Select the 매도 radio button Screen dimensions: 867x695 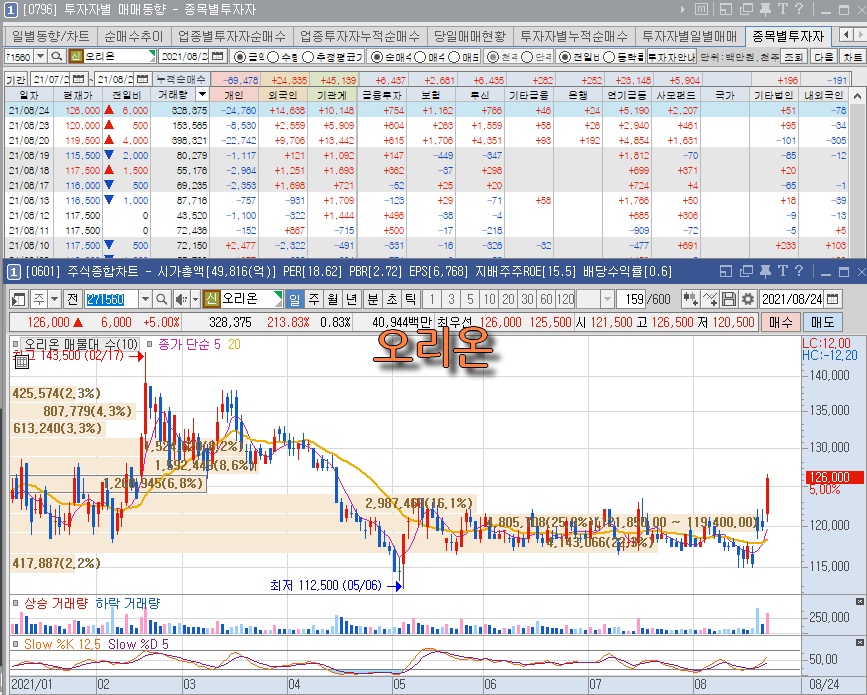click(454, 56)
